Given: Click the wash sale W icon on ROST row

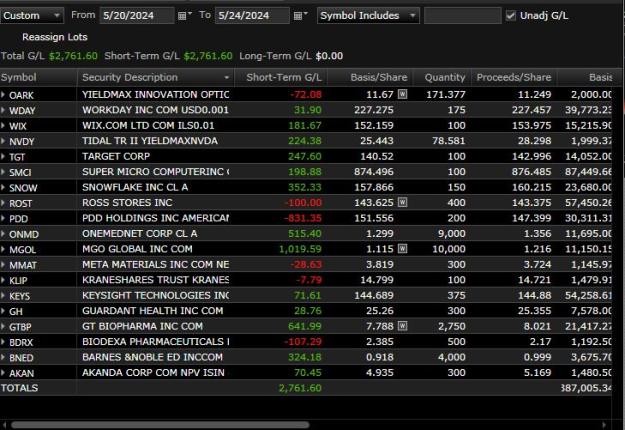Looking at the screenshot, I should [x=403, y=202].
